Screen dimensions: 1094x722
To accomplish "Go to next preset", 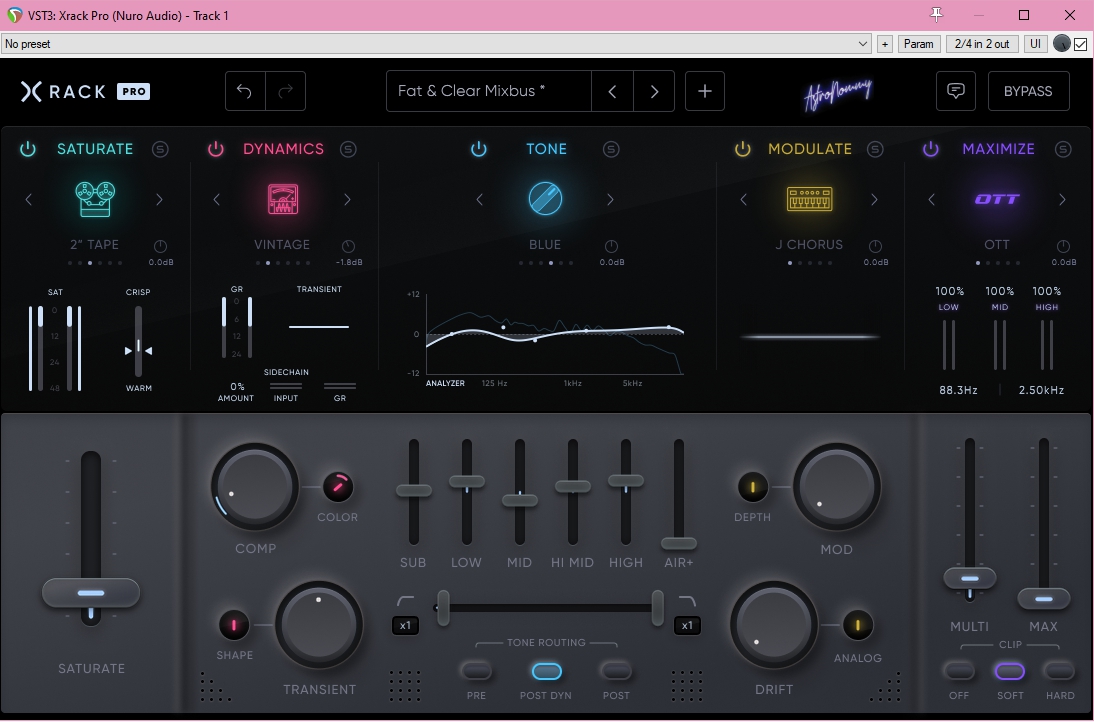I will tap(654, 91).
